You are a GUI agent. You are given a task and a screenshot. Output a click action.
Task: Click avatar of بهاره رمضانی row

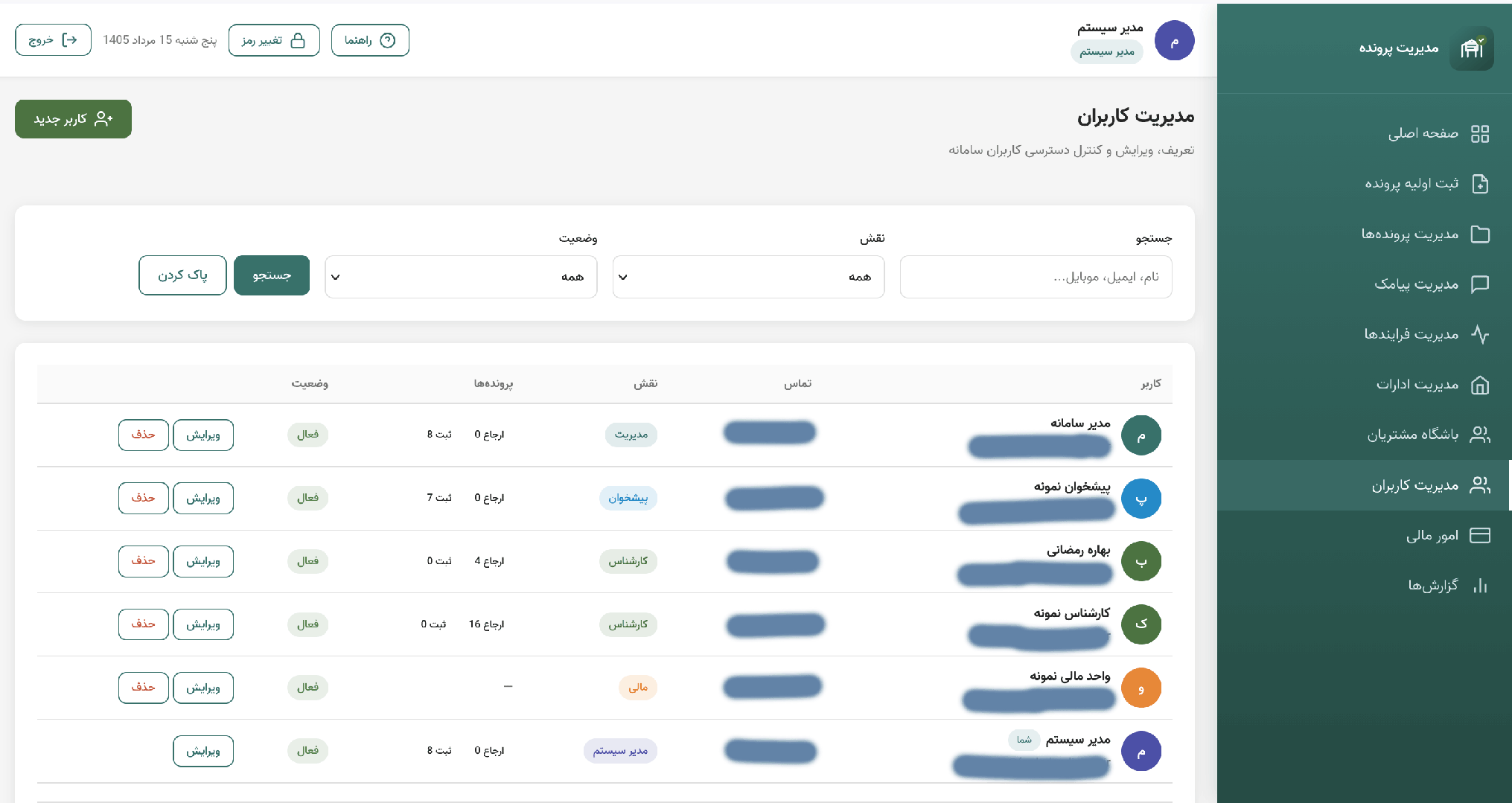(x=1141, y=561)
